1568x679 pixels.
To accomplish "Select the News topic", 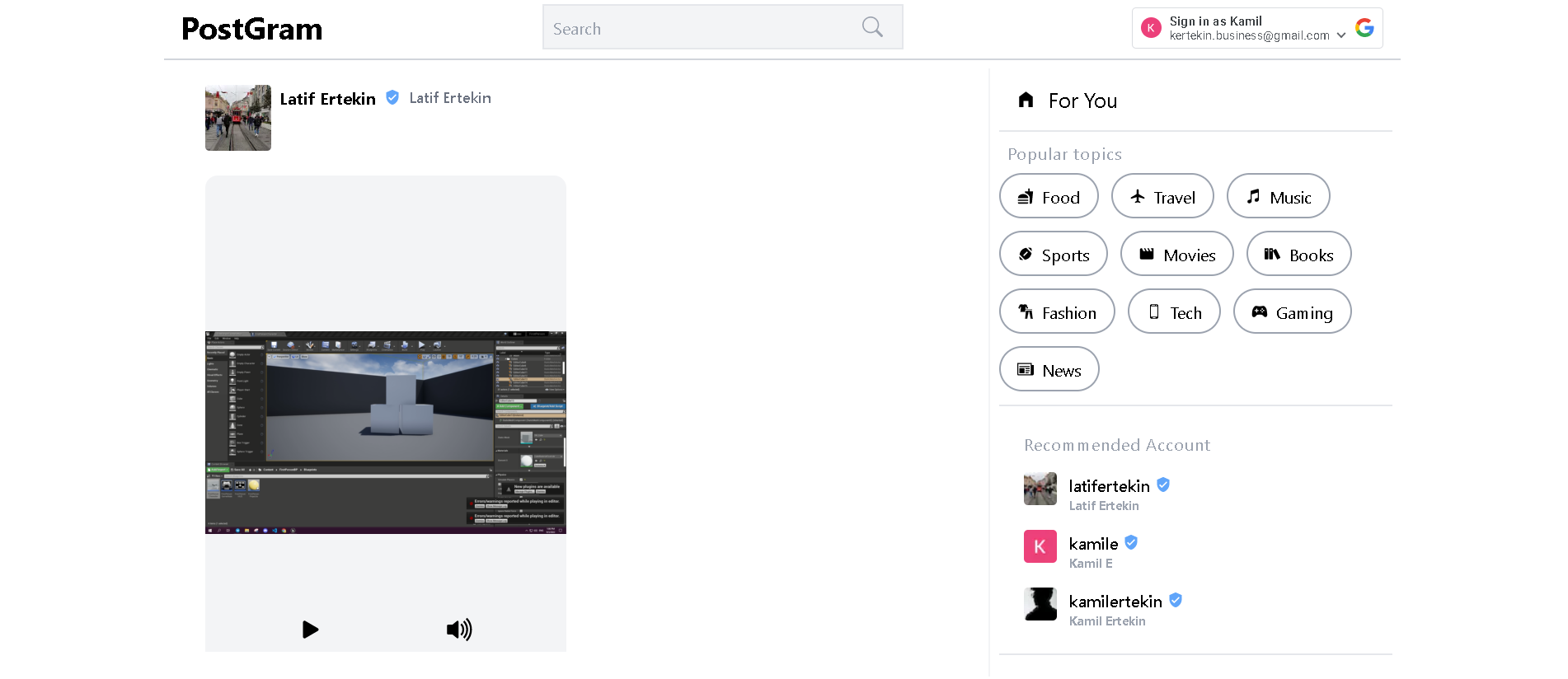I will coord(1049,369).
